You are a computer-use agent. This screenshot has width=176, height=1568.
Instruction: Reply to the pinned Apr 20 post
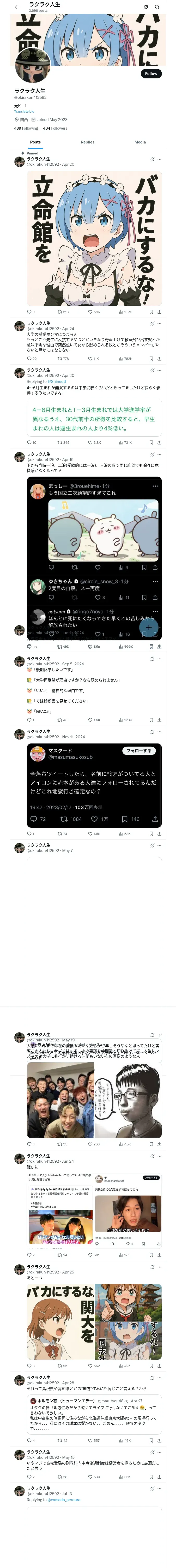click(x=29, y=312)
